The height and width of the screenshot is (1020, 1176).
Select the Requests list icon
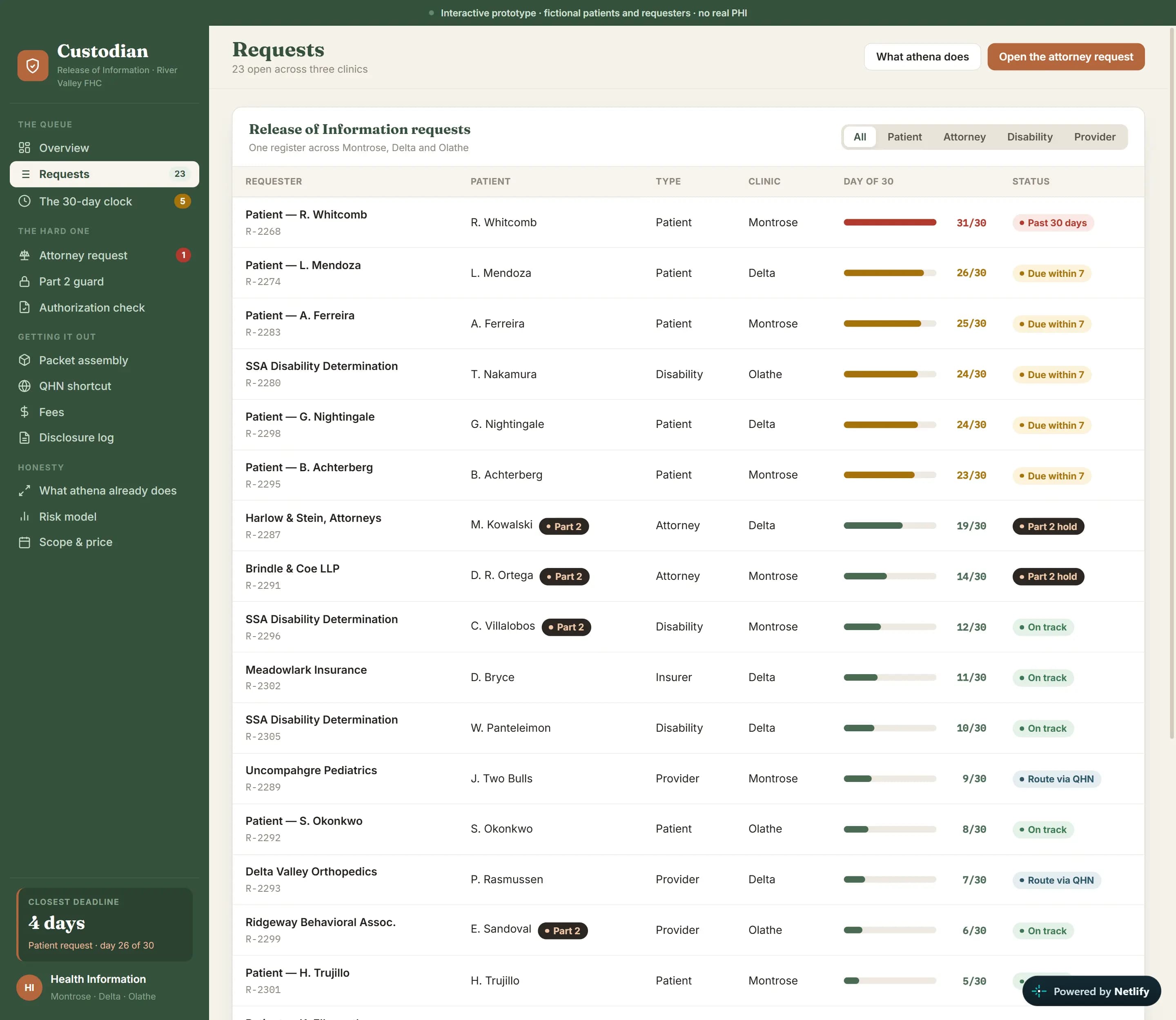pyautogui.click(x=25, y=174)
